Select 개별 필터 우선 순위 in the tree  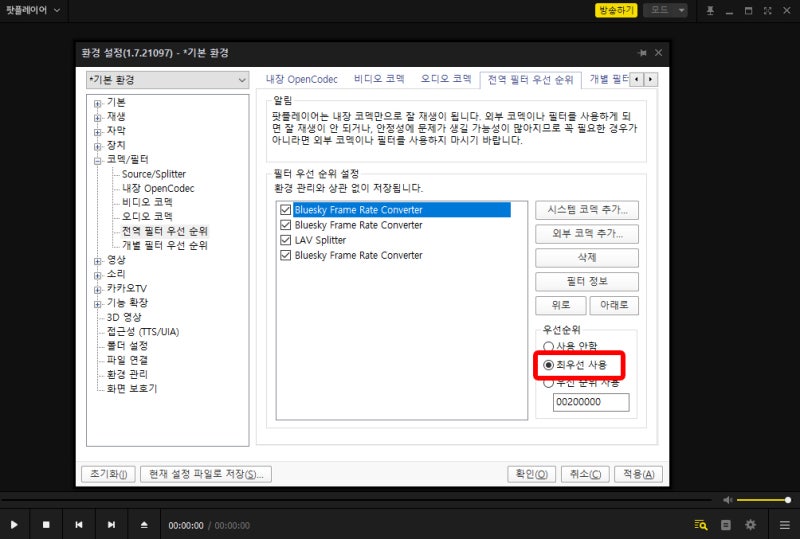[165, 246]
